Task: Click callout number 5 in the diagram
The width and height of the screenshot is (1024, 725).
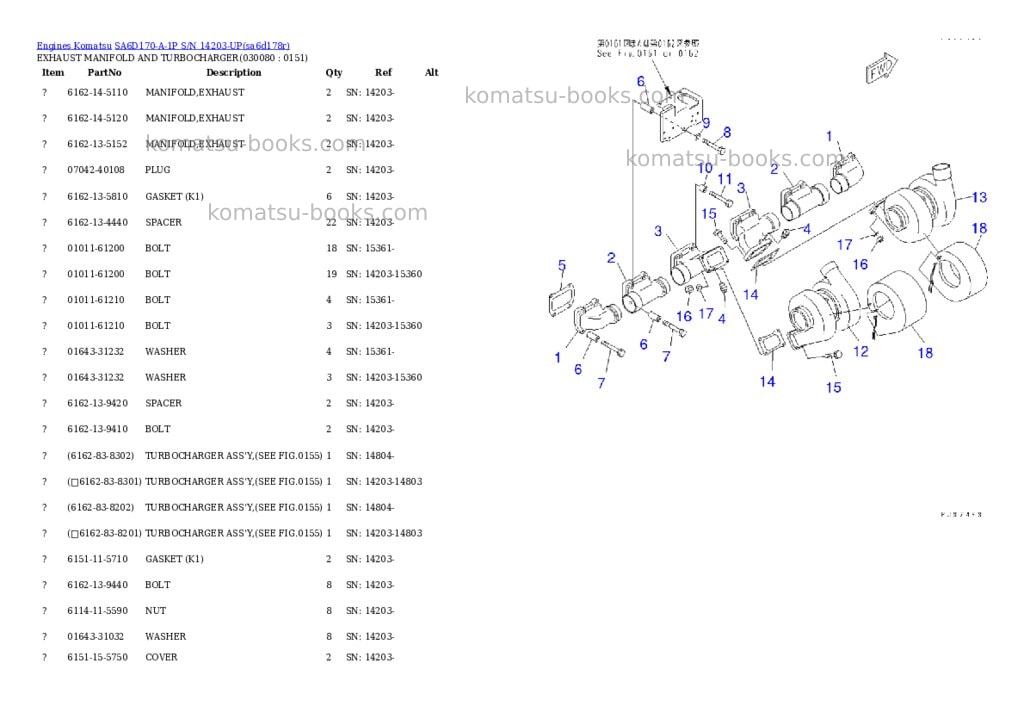Action: click(x=562, y=265)
